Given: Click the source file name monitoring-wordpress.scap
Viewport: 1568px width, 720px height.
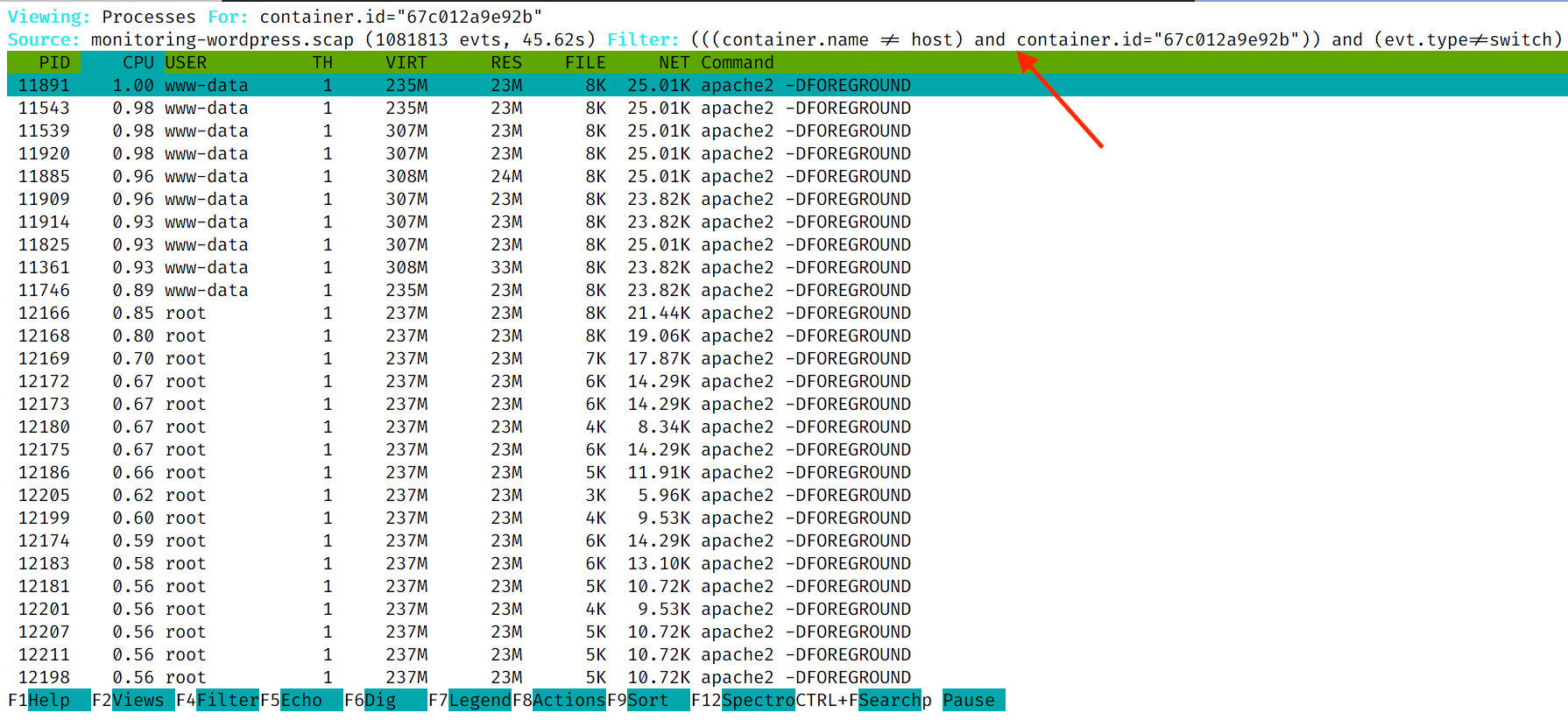Looking at the screenshot, I should coord(222,39).
